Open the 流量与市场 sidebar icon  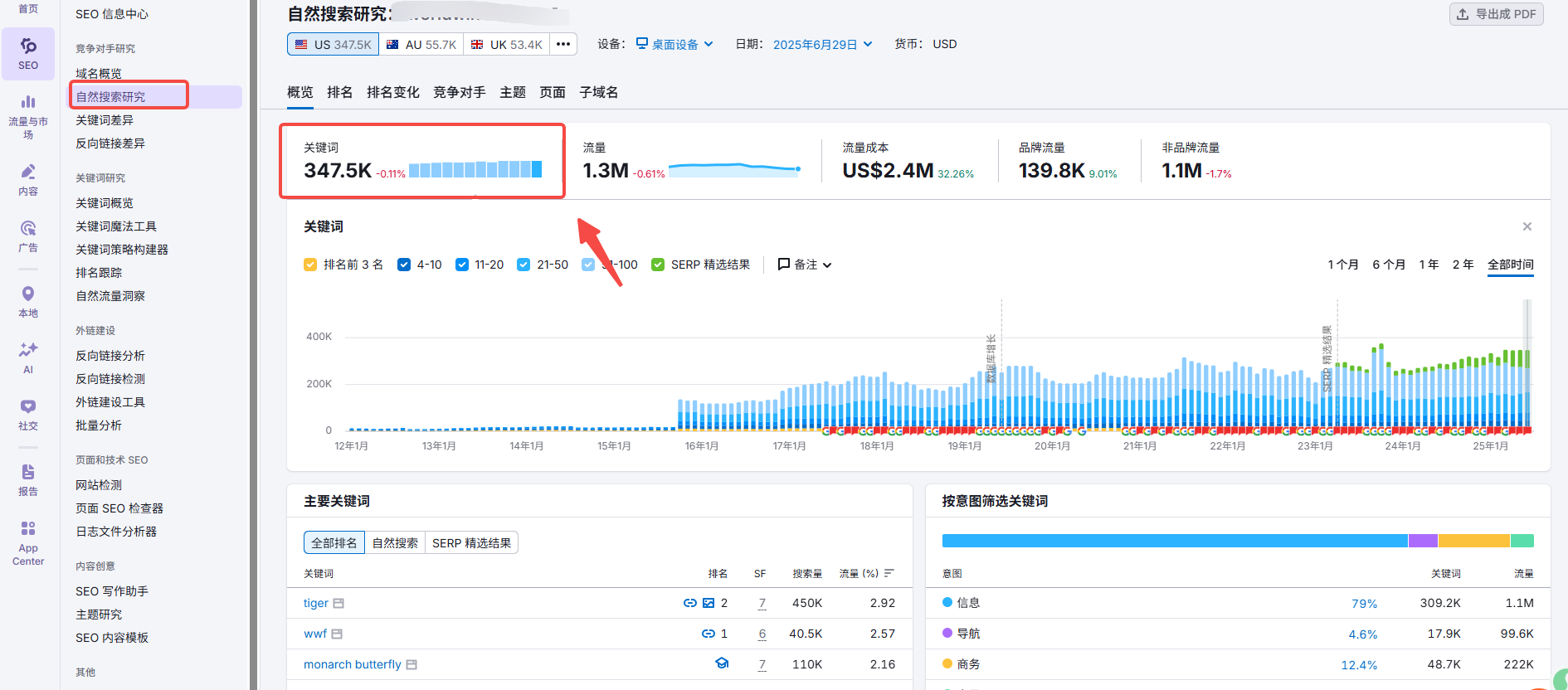point(28,115)
